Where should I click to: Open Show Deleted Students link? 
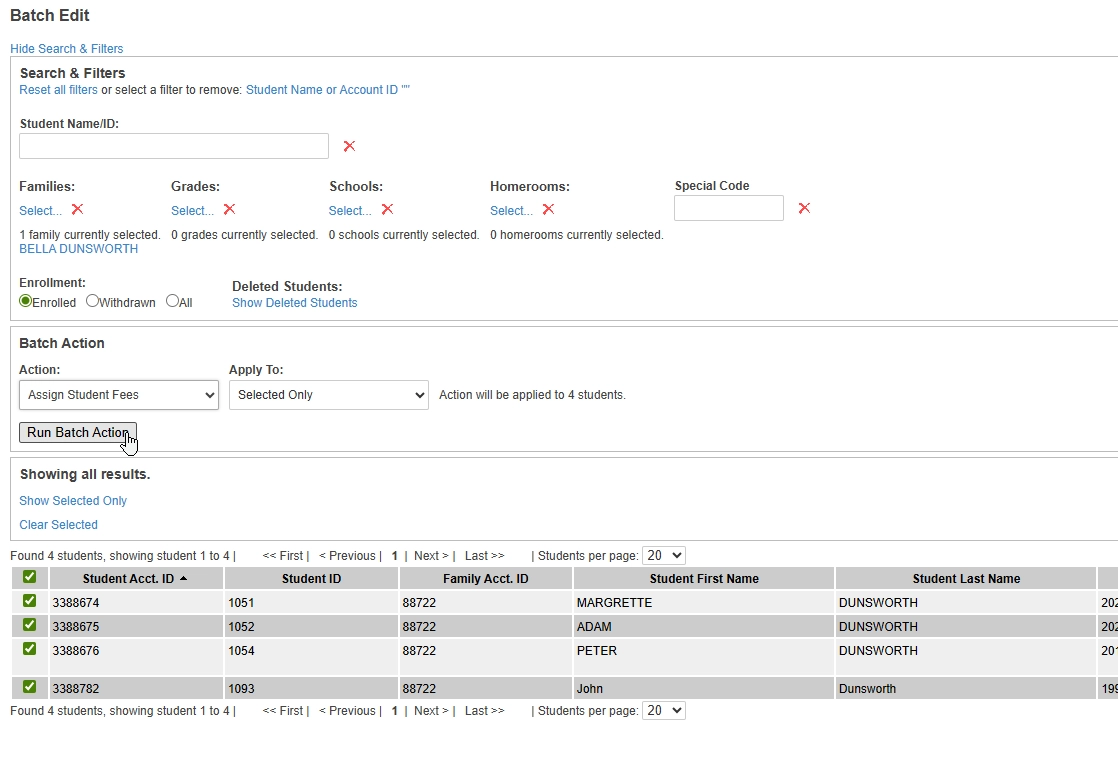coord(294,303)
